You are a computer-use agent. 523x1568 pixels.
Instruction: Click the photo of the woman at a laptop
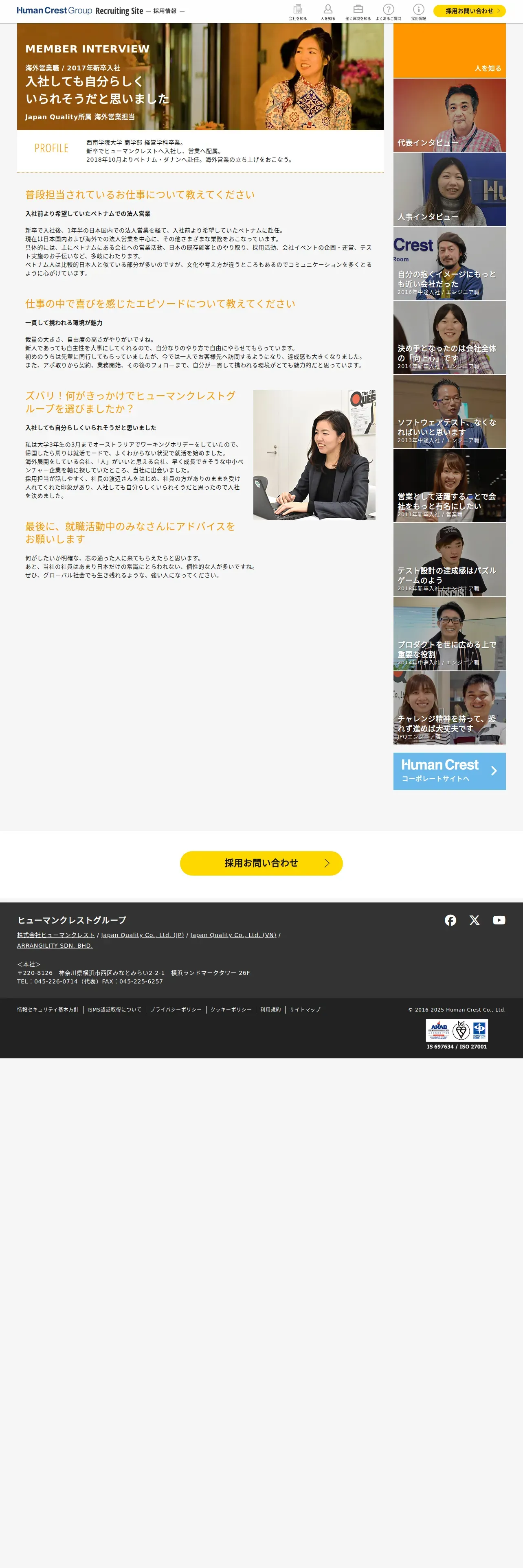pos(314,455)
